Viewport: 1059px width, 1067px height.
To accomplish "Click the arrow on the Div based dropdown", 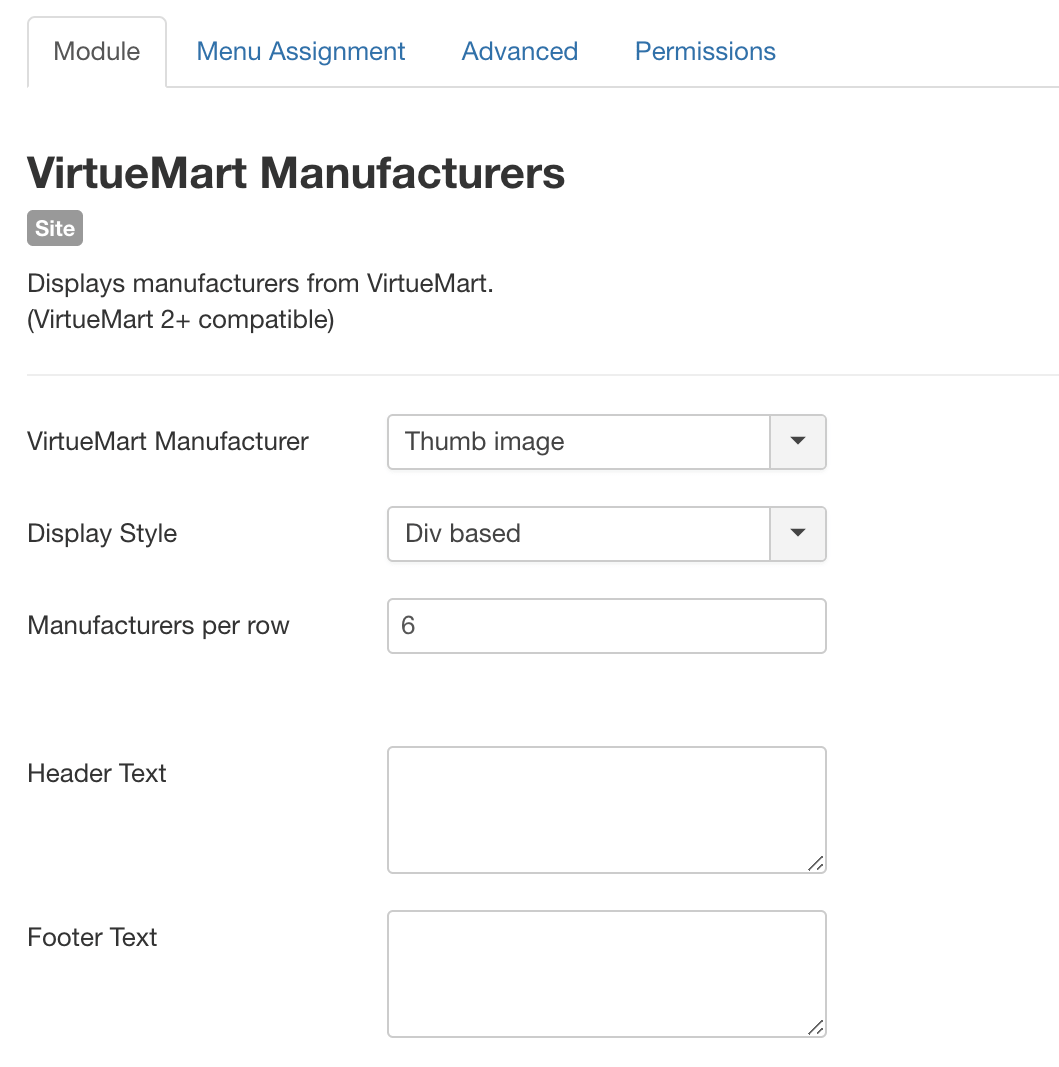I will tap(798, 534).
